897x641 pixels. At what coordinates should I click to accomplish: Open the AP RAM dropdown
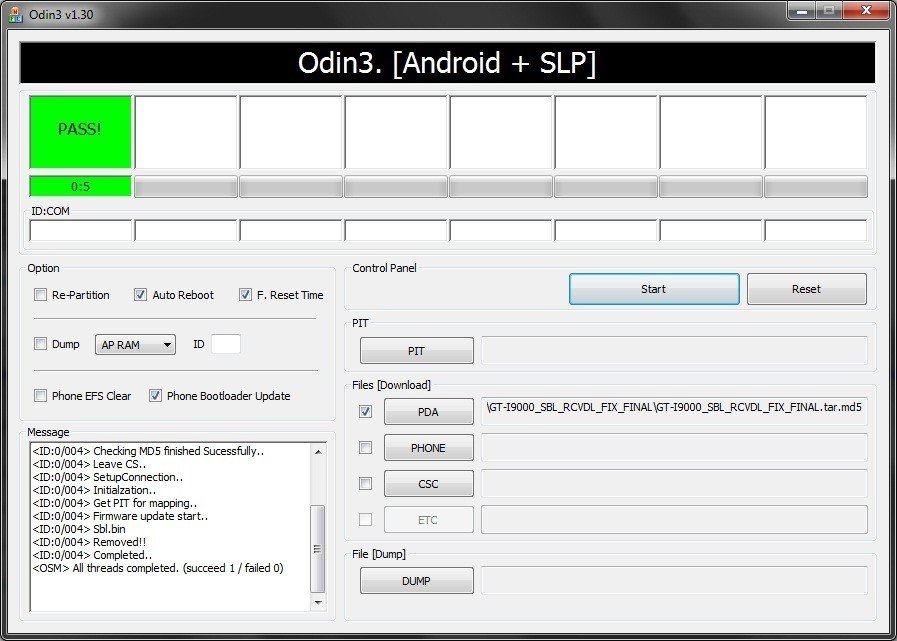click(x=135, y=345)
